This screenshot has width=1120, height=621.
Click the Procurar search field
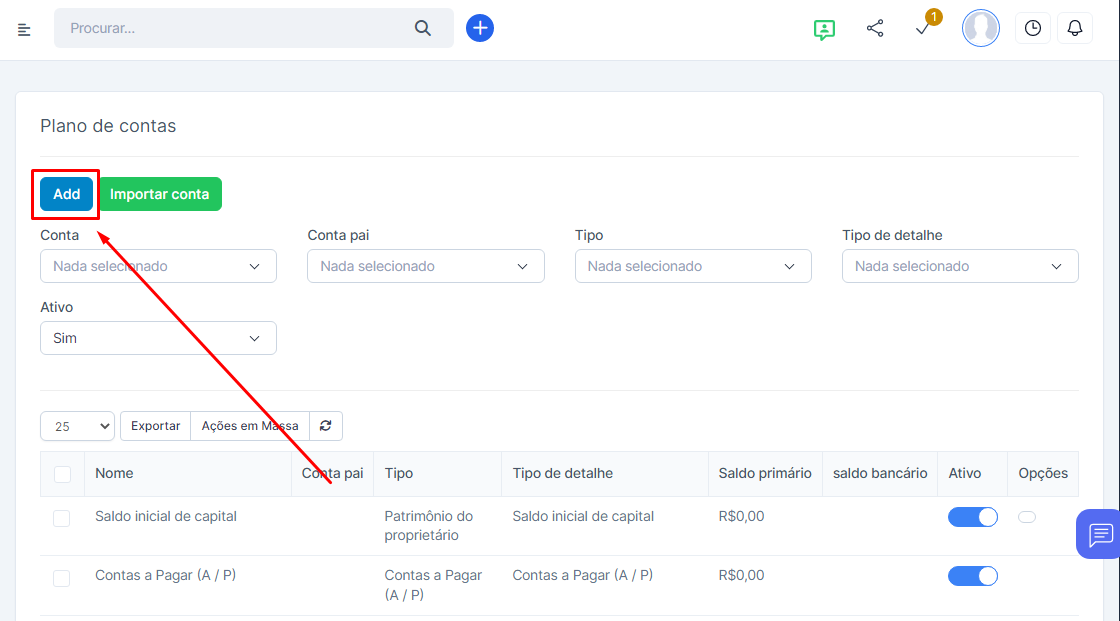(x=235, y=28)
